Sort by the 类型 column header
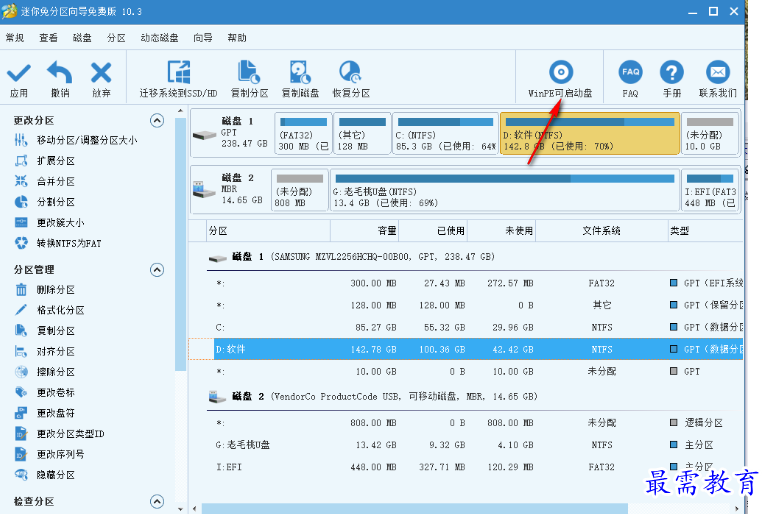The height and width of the screenshot is (514, 767). click(705, 231)
